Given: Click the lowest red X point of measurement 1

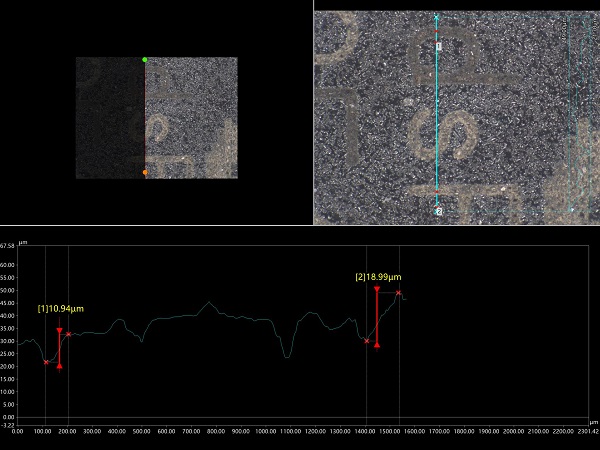Looking at the screenshot, I should (46, 362).
